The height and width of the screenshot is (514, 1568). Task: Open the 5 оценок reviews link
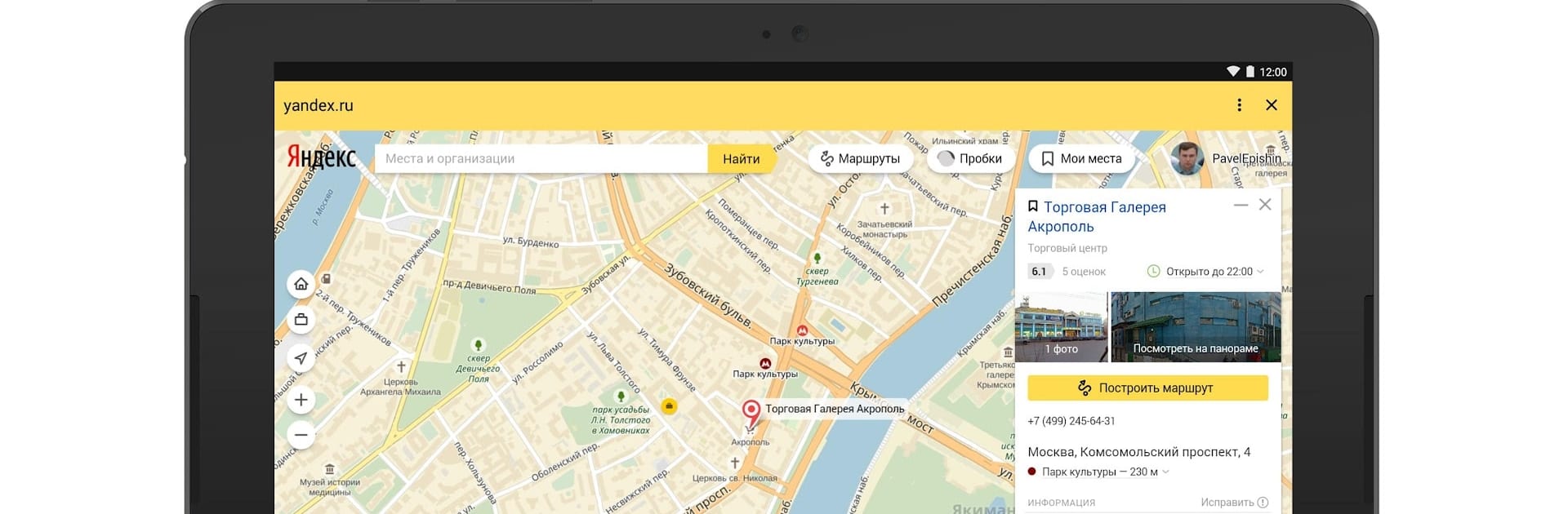pyautogui.click(x=1084, y=272)
